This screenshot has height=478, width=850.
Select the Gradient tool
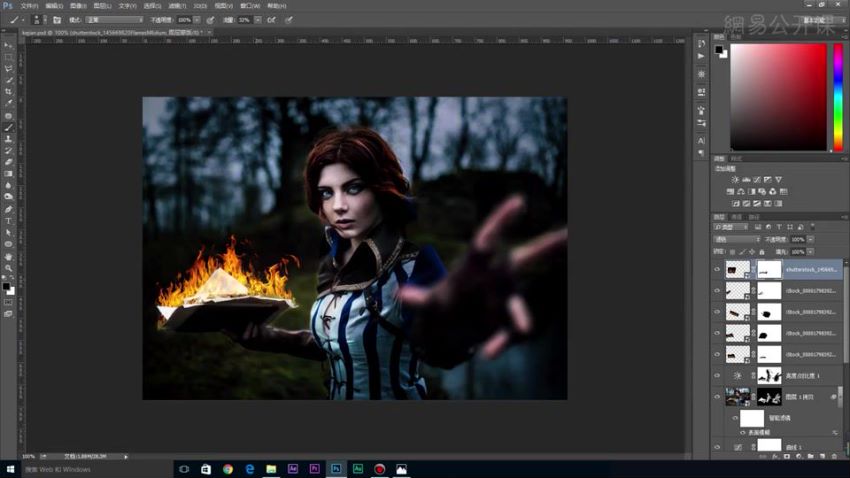(8, 174)
